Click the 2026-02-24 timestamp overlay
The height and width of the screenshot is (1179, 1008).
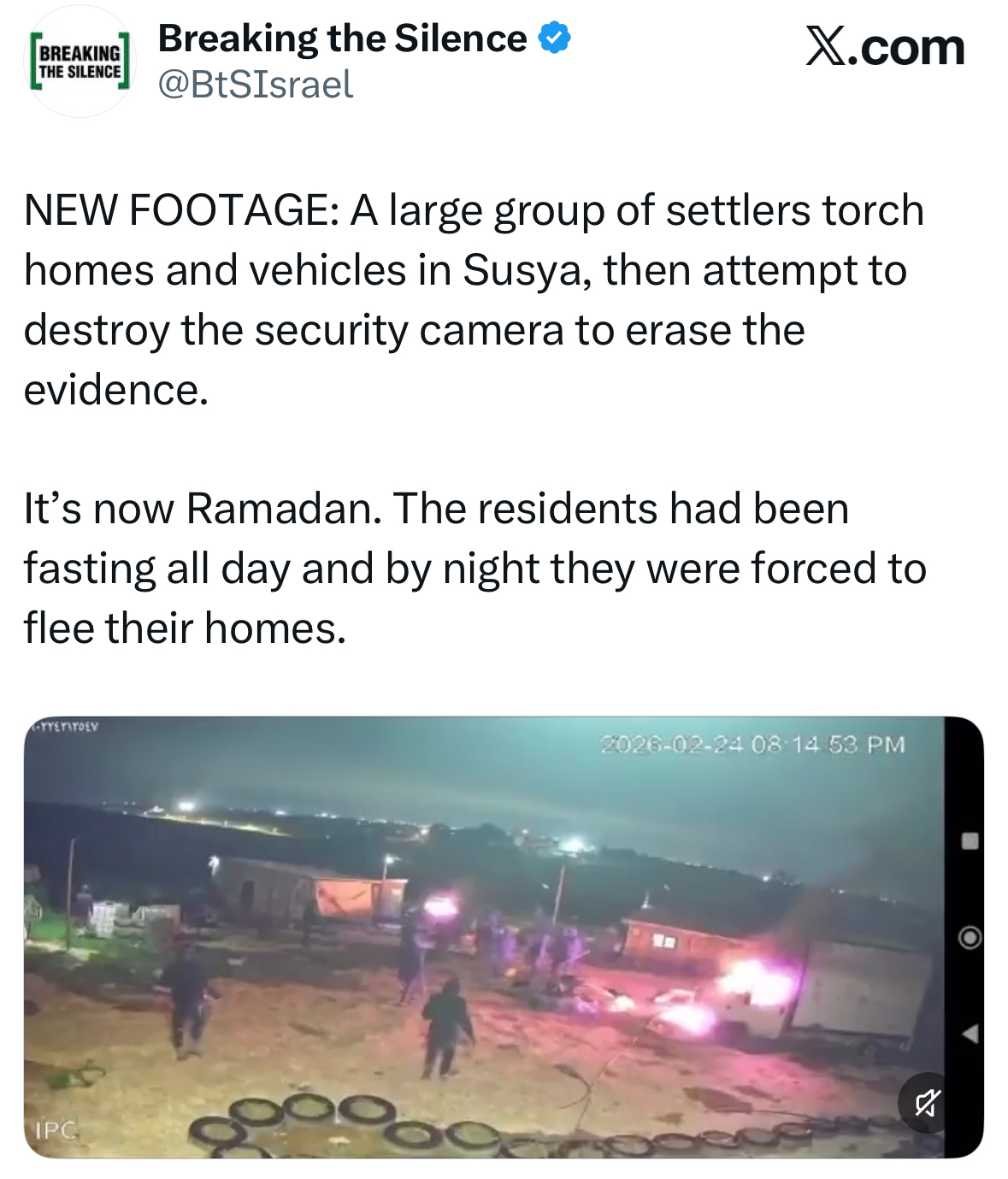pyautogui.click(x=752, y=745)
